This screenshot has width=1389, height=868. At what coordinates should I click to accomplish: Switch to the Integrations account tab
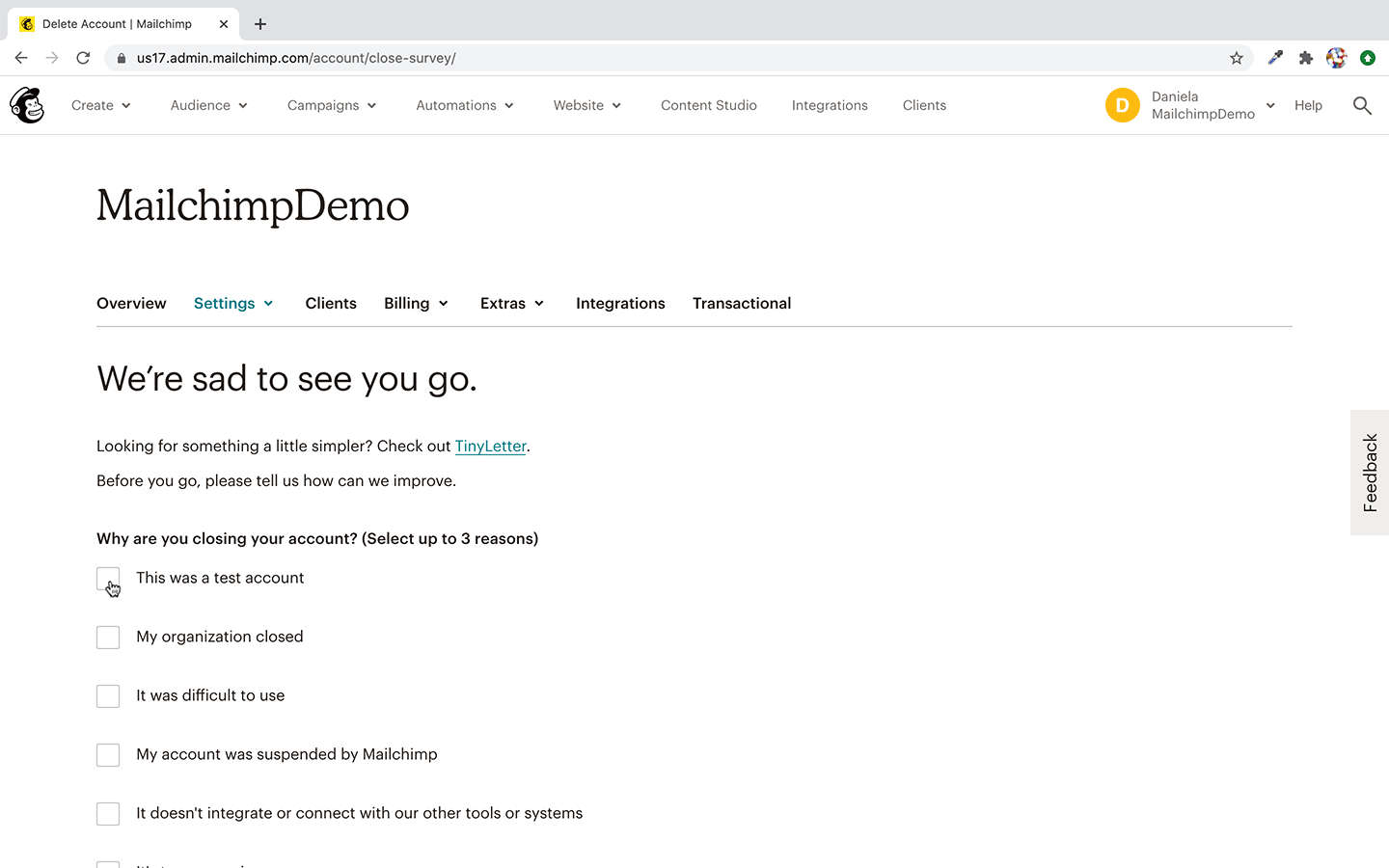tap(620, 303)
